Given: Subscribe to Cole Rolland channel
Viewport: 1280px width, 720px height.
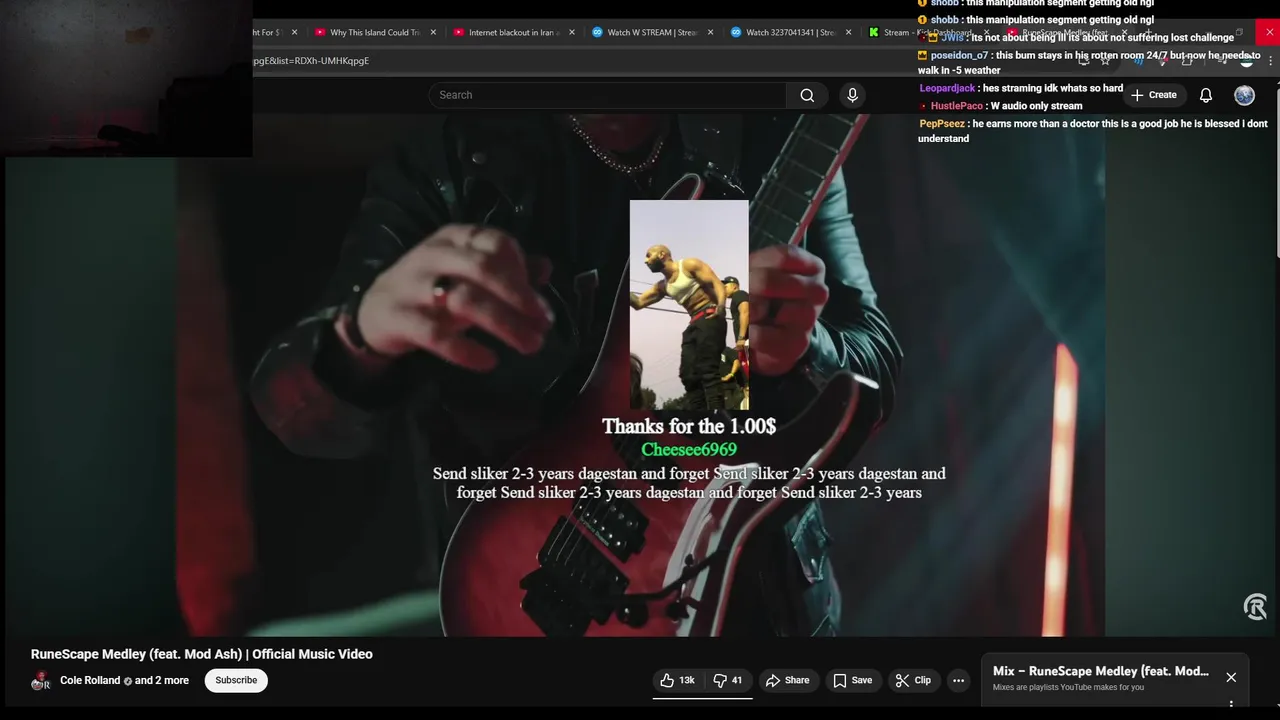Looking at the screenshot, I should tap(236, 680).
